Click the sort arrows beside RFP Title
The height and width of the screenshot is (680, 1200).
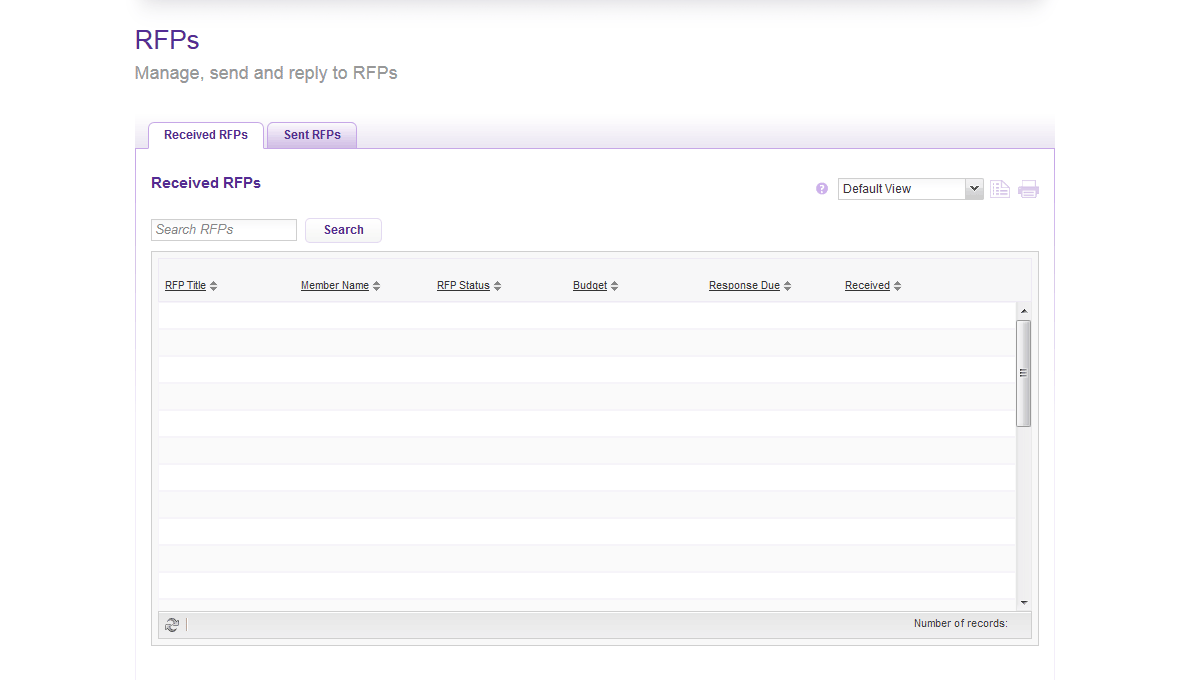point(214,286)
